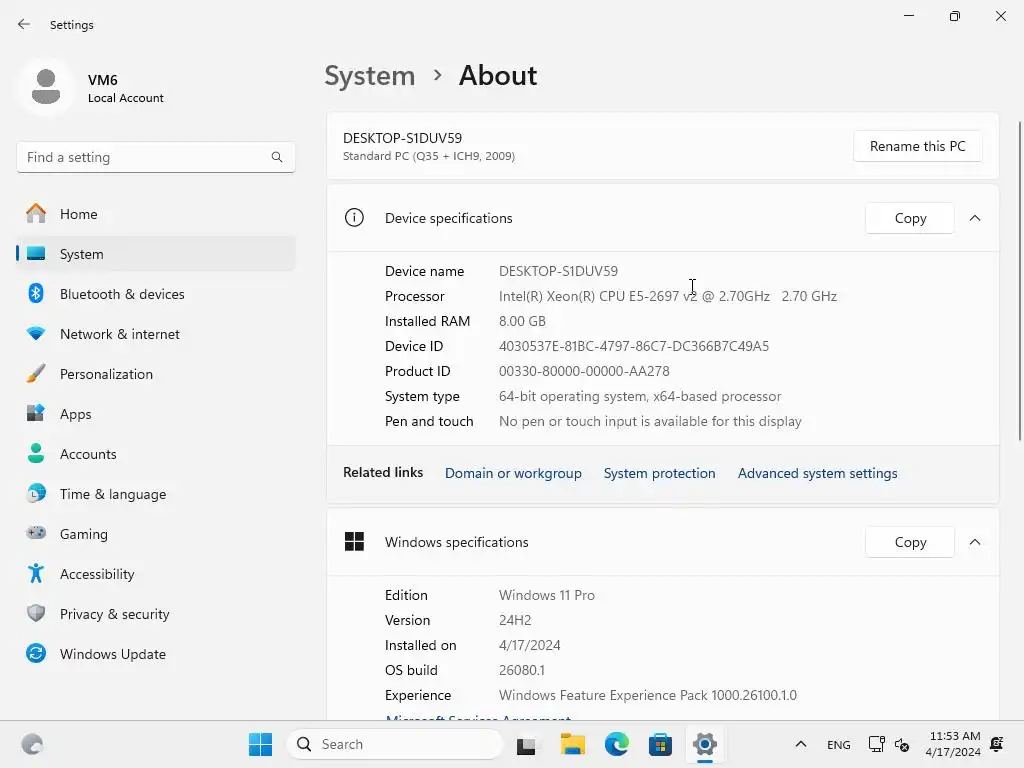
Task: Open Microsoft Store from the taskbar
Action: point(660,744)
